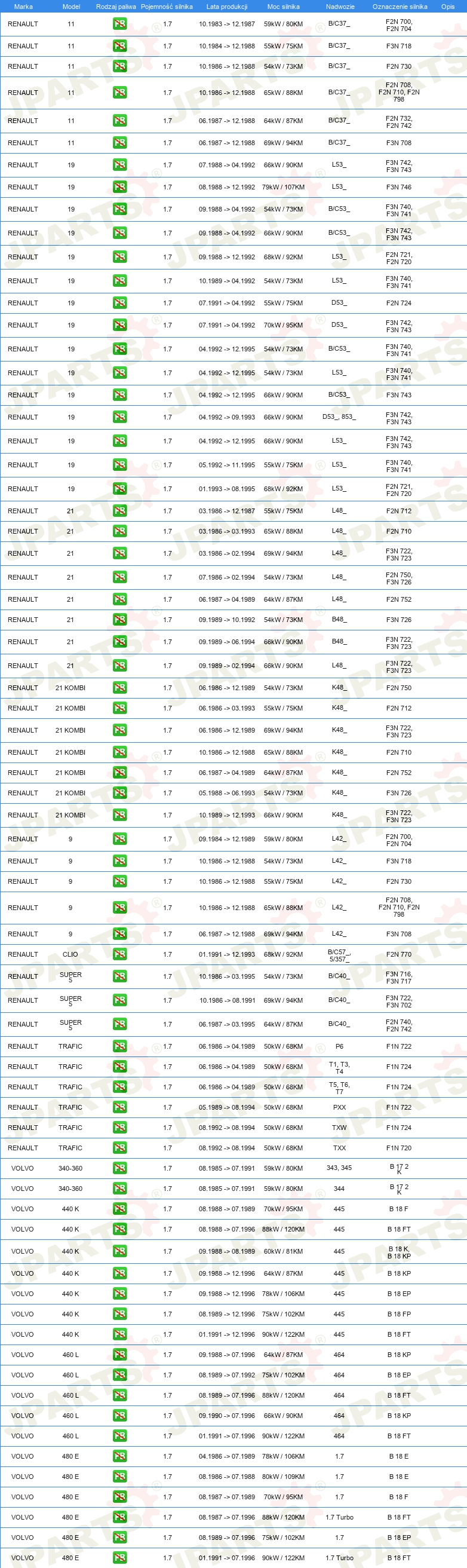The height and width of the screenshot is (1568, 467).
Task: Click fuel icon in Renault 21 03.1986 -> 12.1987 row
Action: click(x=120, y=511)
